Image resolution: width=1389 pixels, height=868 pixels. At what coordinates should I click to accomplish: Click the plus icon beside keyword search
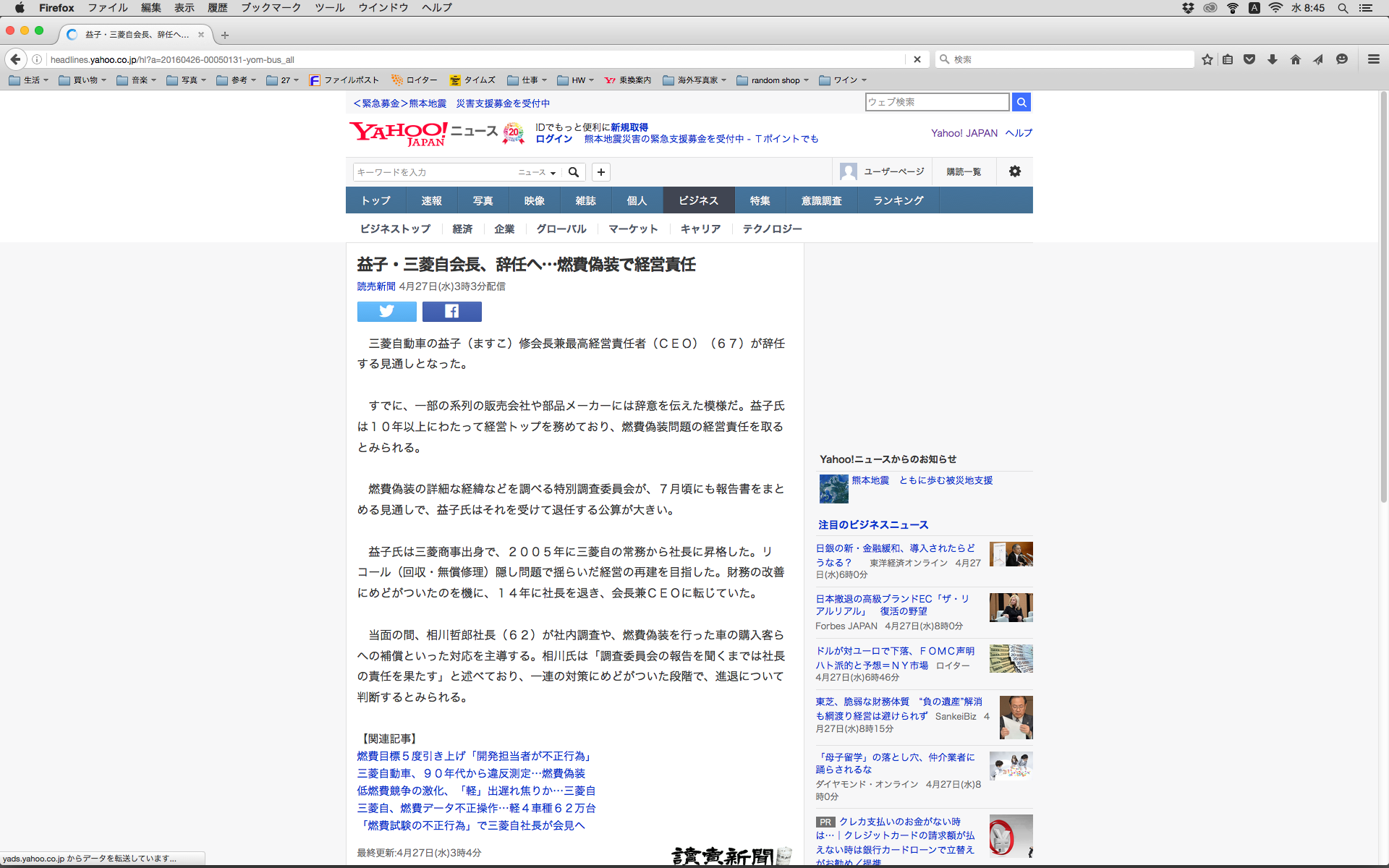(x=600, y=172)
